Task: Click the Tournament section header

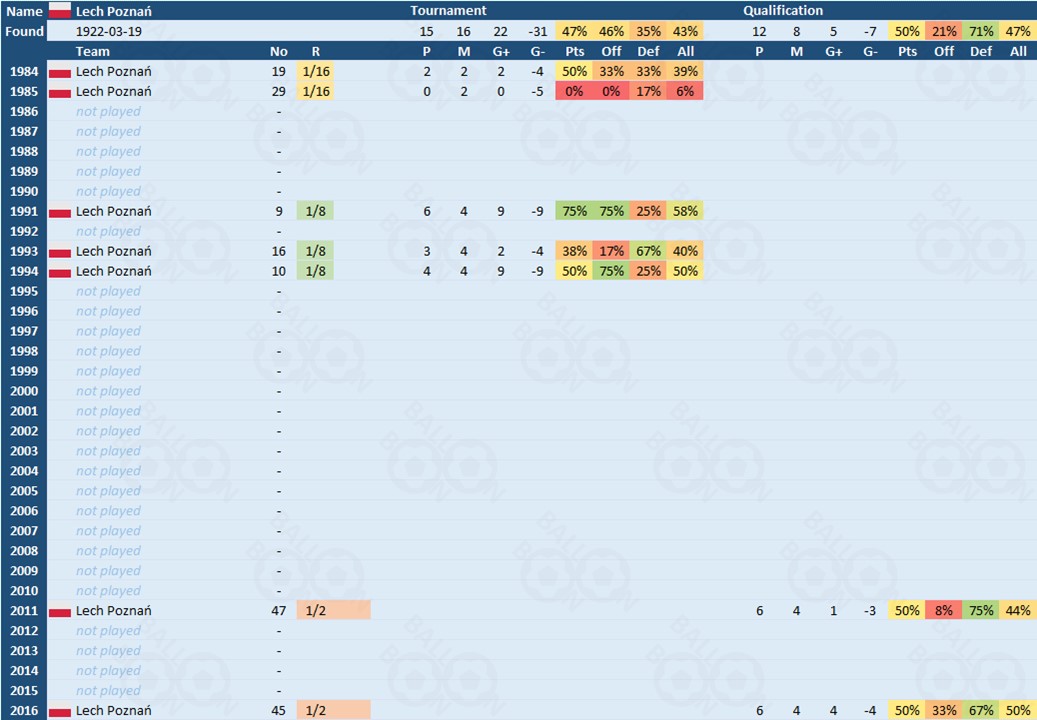Action: pyautogui.click(x=448, y=11)
